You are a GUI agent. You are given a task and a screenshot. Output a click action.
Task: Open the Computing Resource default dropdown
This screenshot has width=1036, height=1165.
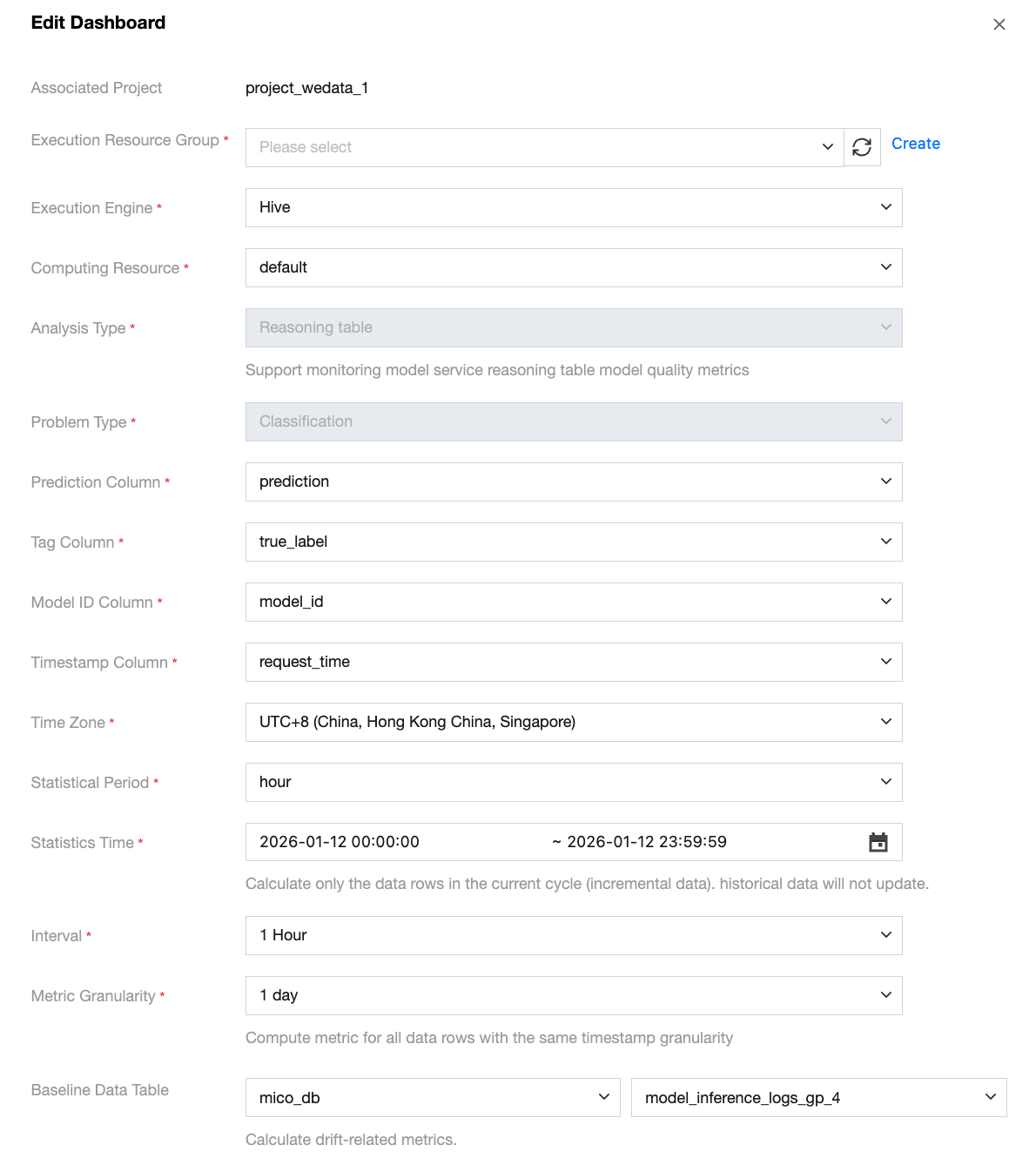coord(574,267)
